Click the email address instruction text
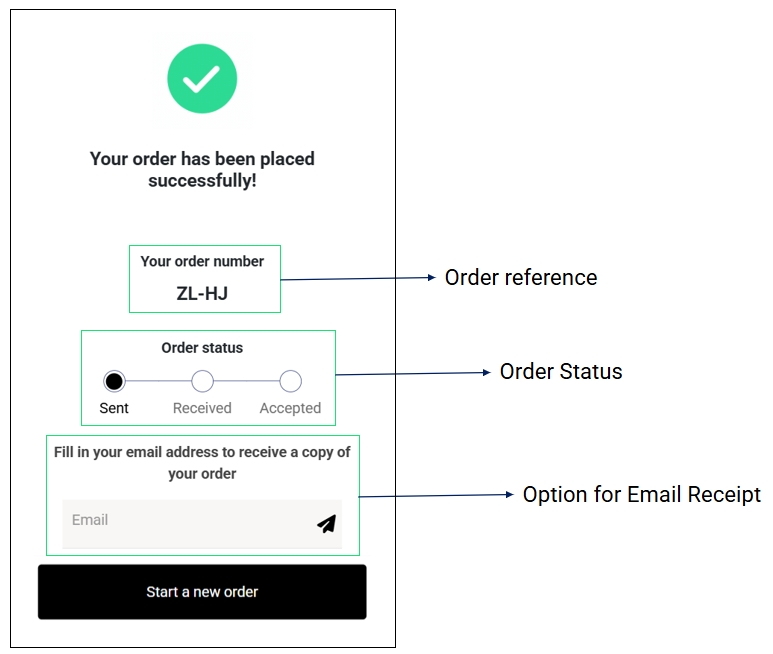This screenshot has width=773, height=654. (202, 462)
